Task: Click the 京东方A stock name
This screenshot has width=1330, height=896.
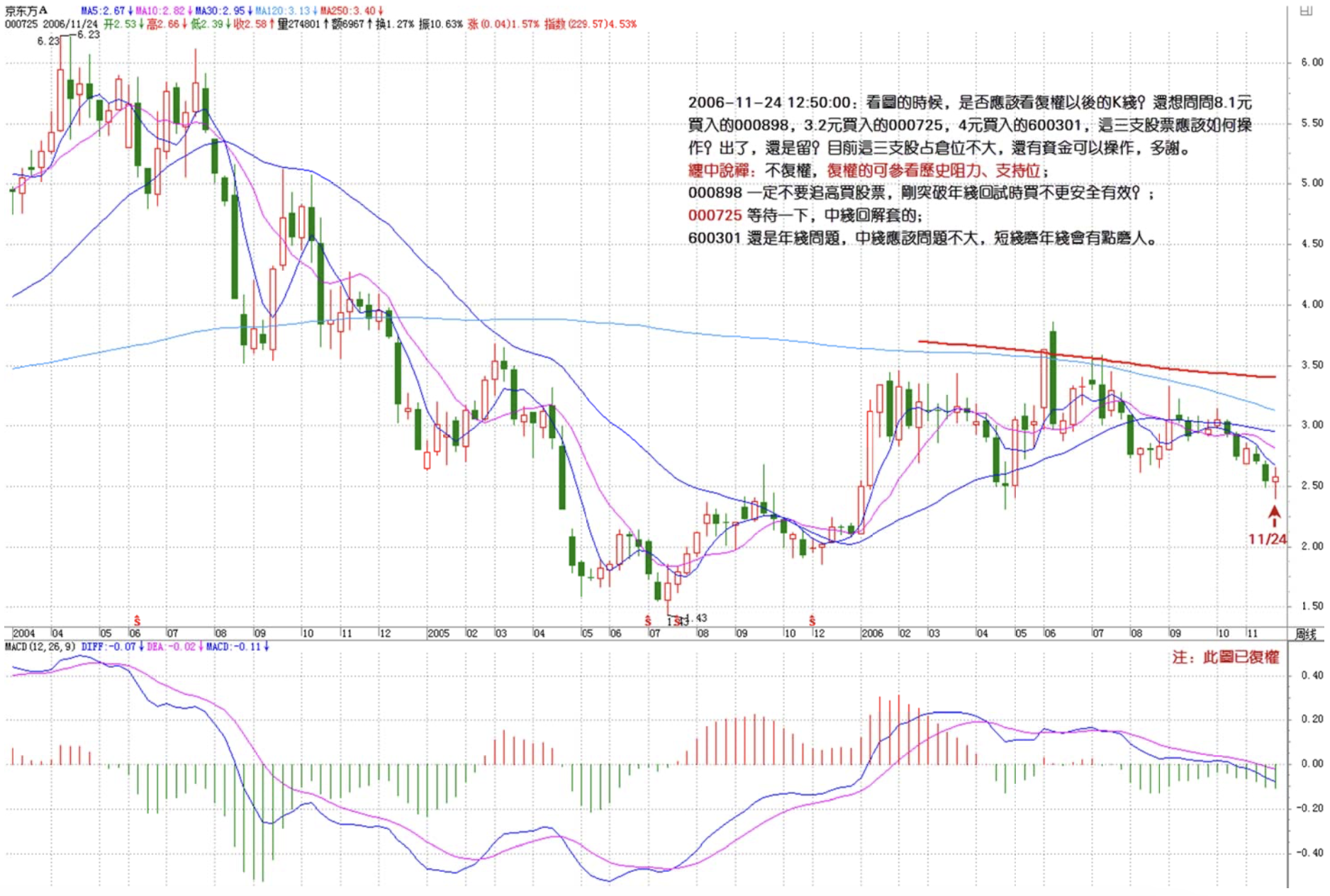Action: click(26, 11)
